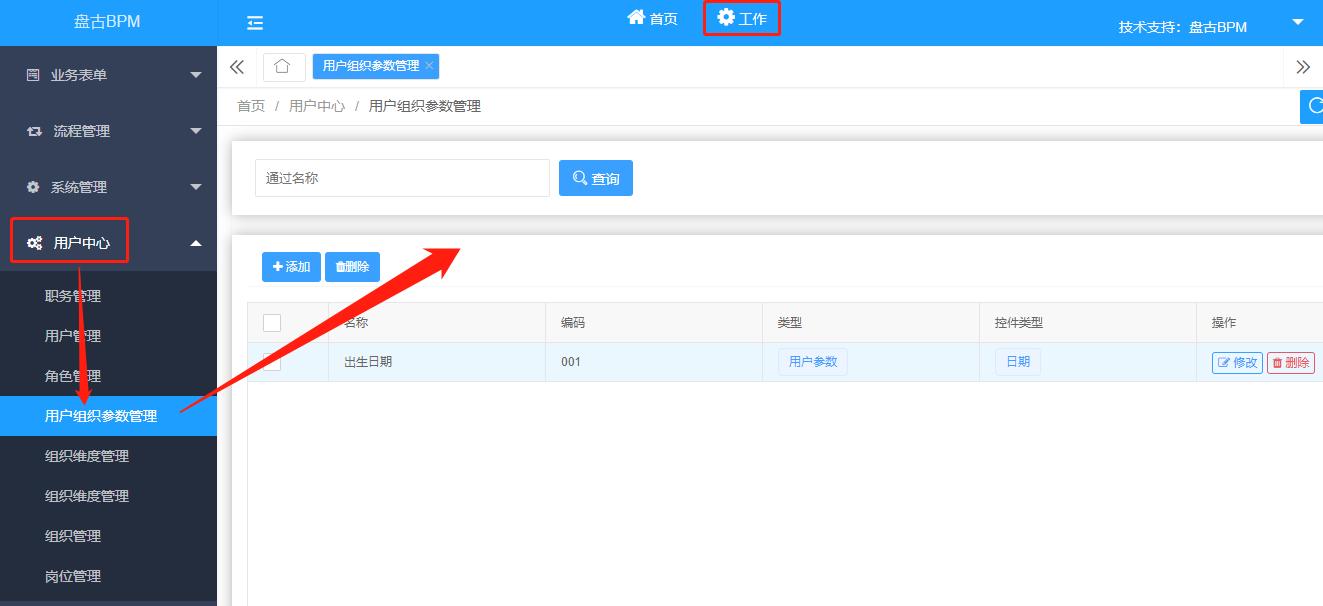Click the 用户参数 type tag

pyautogui.click(x=813, y=362)
